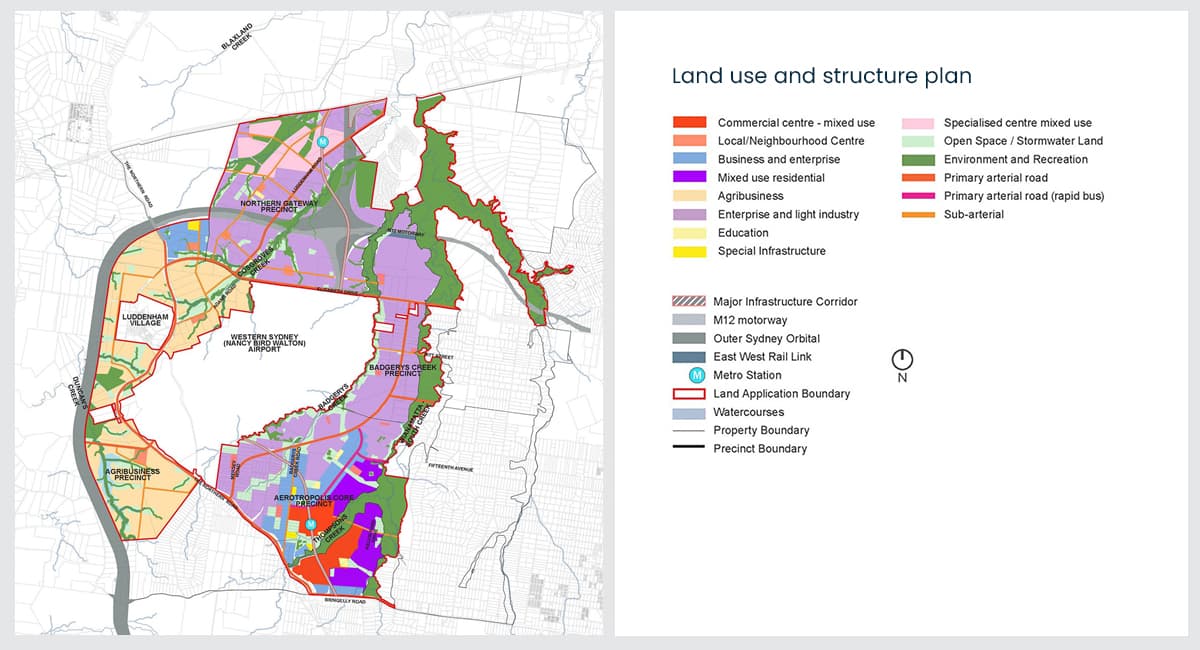Click the Environment and Recreation green swatch
Image resolution: width=1200 pixels, height=650 pixels.
coord(917,159)
